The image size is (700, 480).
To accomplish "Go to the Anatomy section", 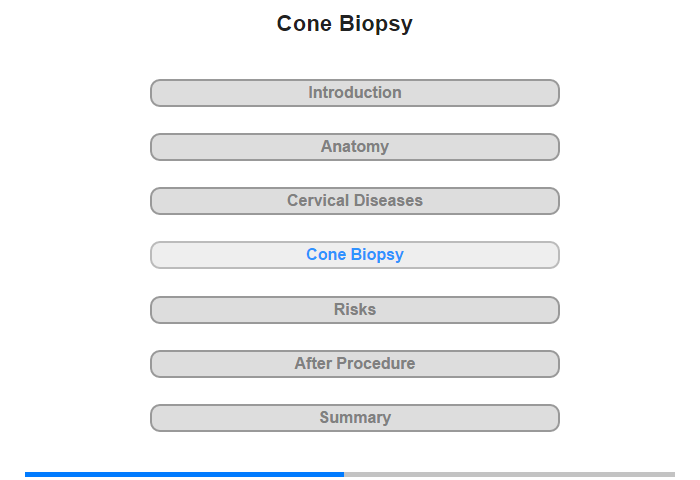I will click(x=354, y=147).
